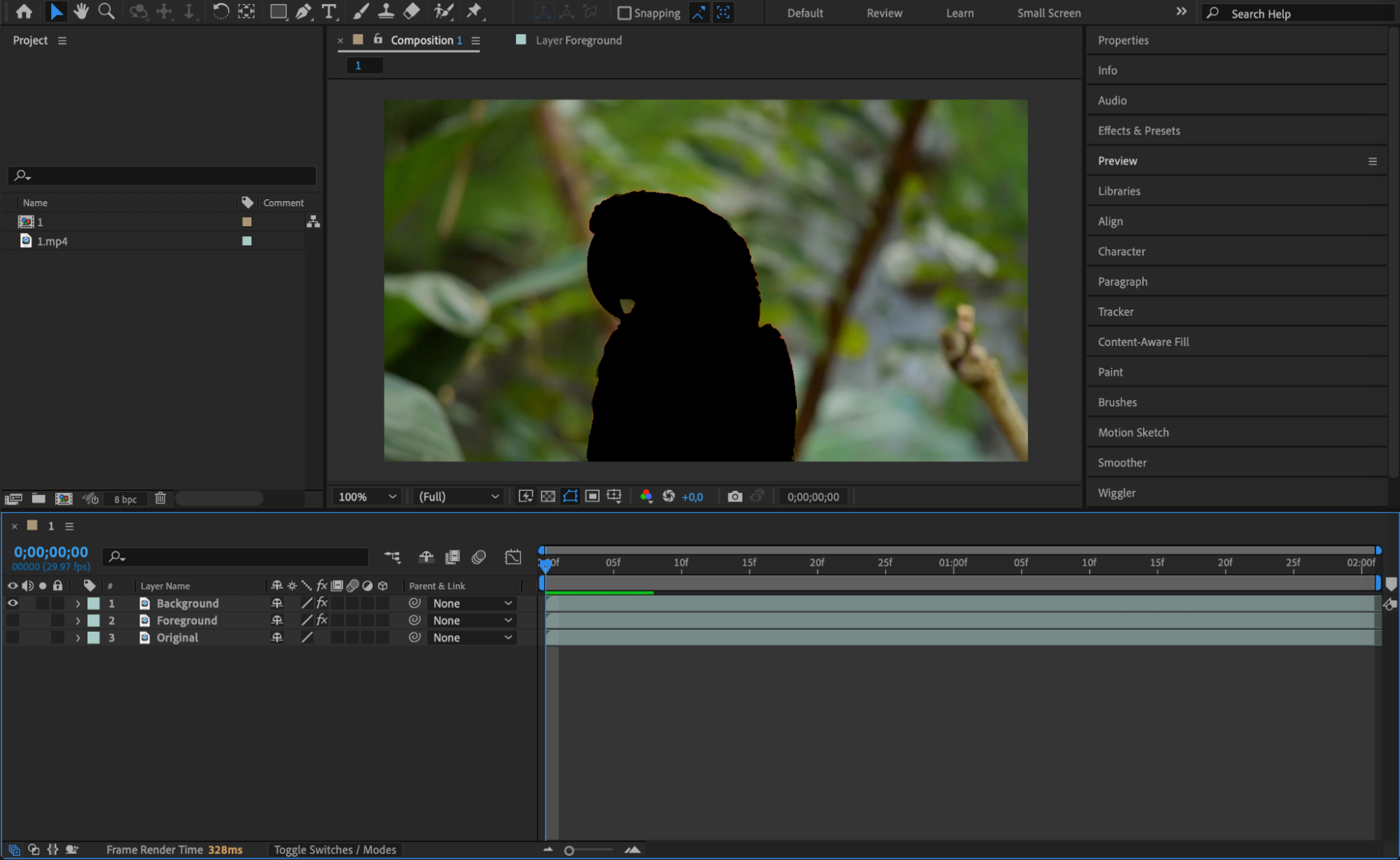Switch to the Layer Foreground tab
Image resolution: width=1400 pixels, height=860 pixels.
coord(578,41)
